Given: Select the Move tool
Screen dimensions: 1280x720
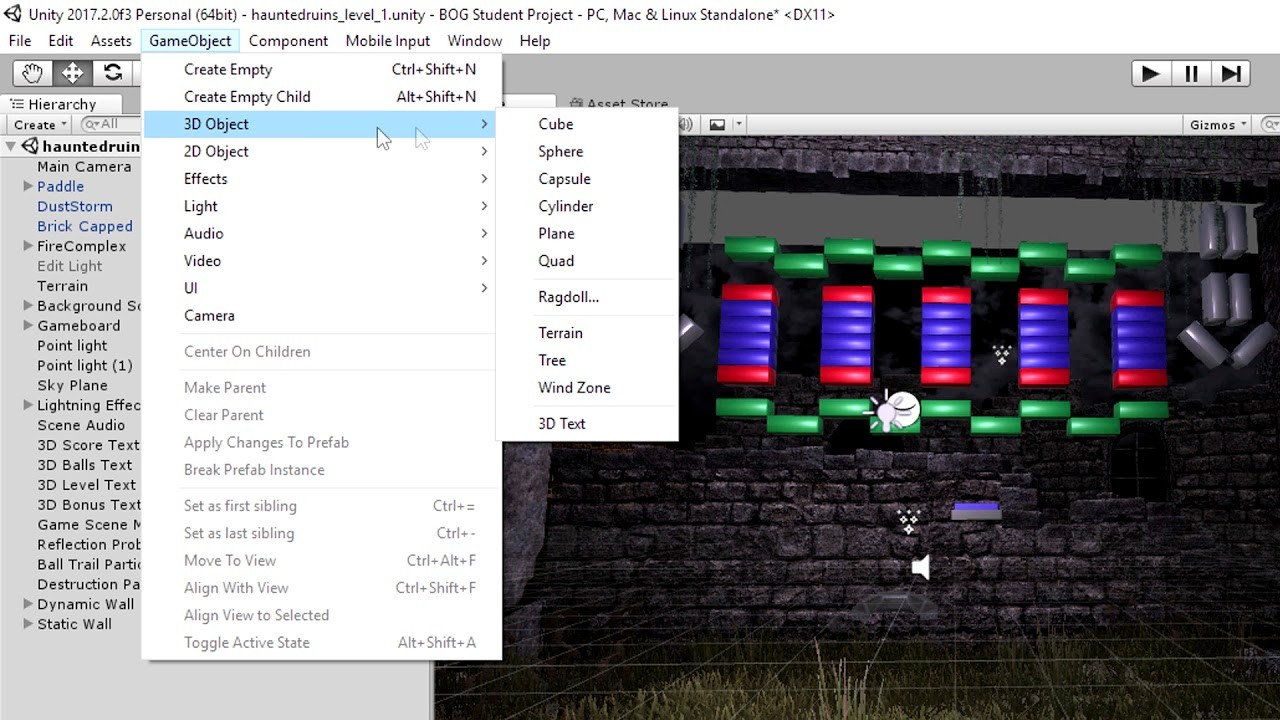Looking at the screenshot, I should point(73,73).
